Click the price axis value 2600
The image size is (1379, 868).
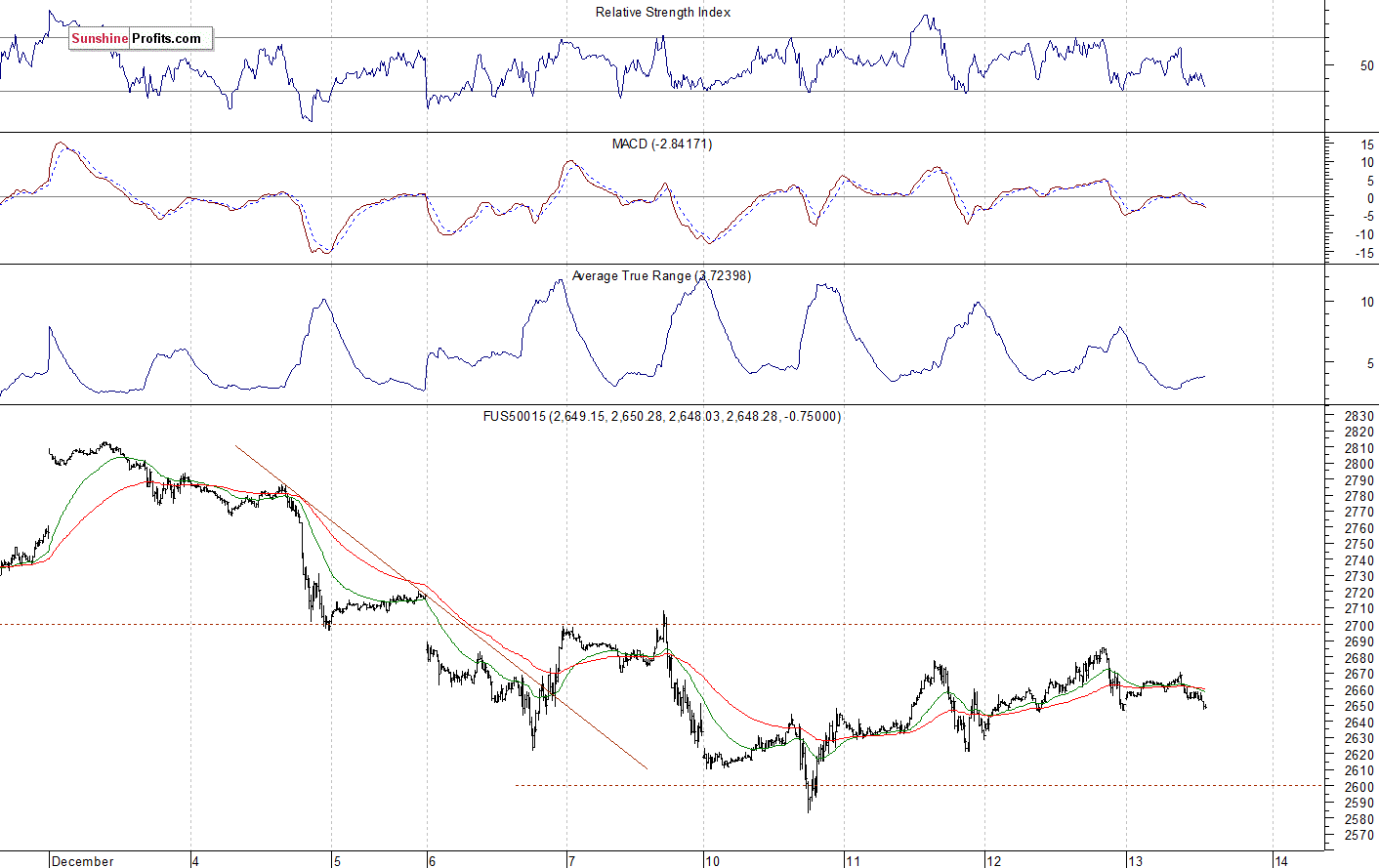(1359, 787)
